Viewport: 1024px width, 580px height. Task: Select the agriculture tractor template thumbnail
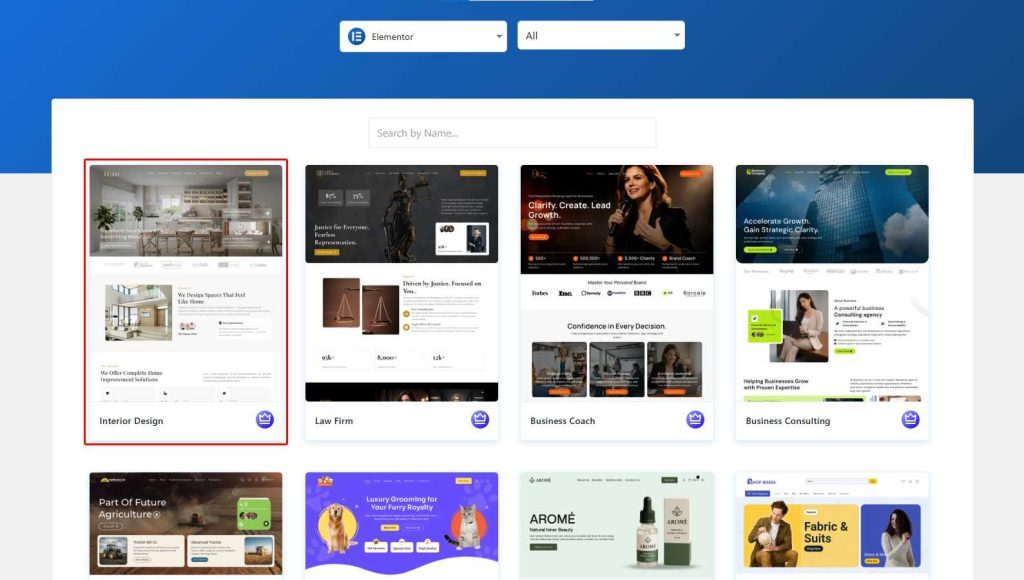pos(186,524)
